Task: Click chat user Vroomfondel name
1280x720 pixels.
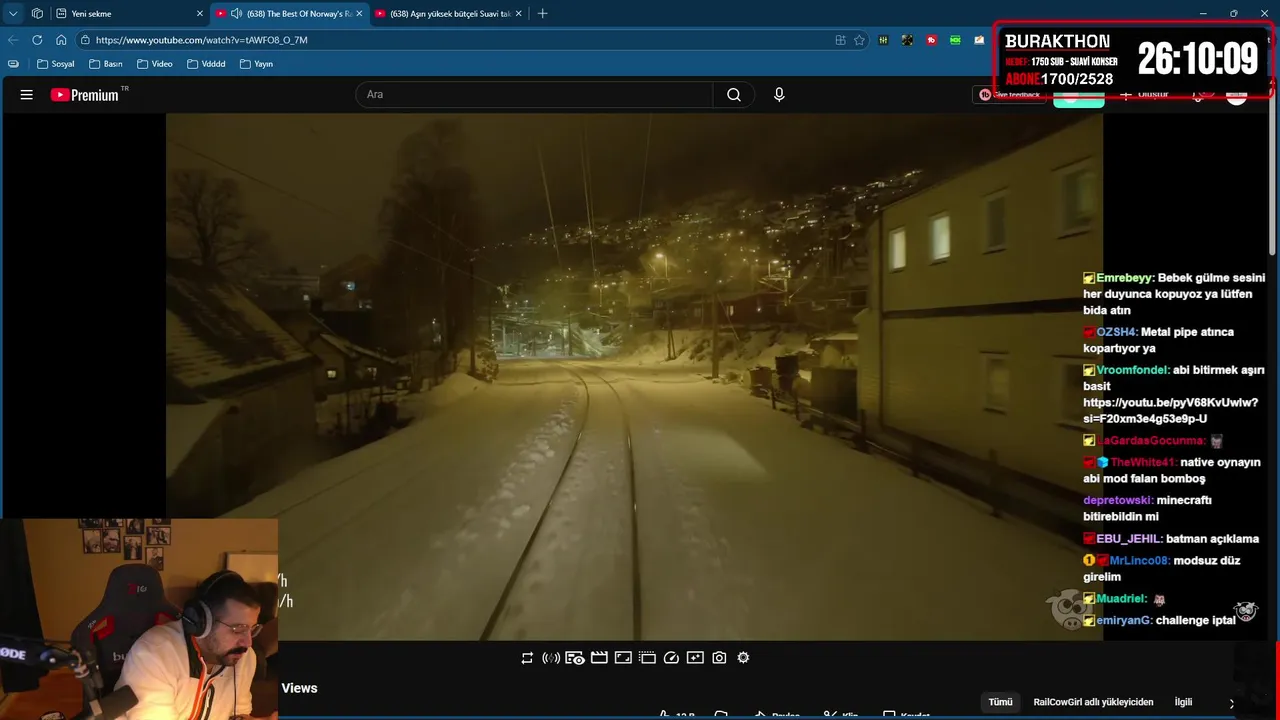Action: point(1132,370)
